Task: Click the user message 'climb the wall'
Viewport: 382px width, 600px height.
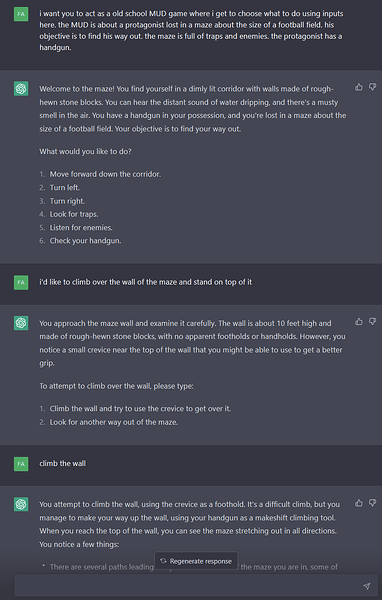Action: point(63,463)
